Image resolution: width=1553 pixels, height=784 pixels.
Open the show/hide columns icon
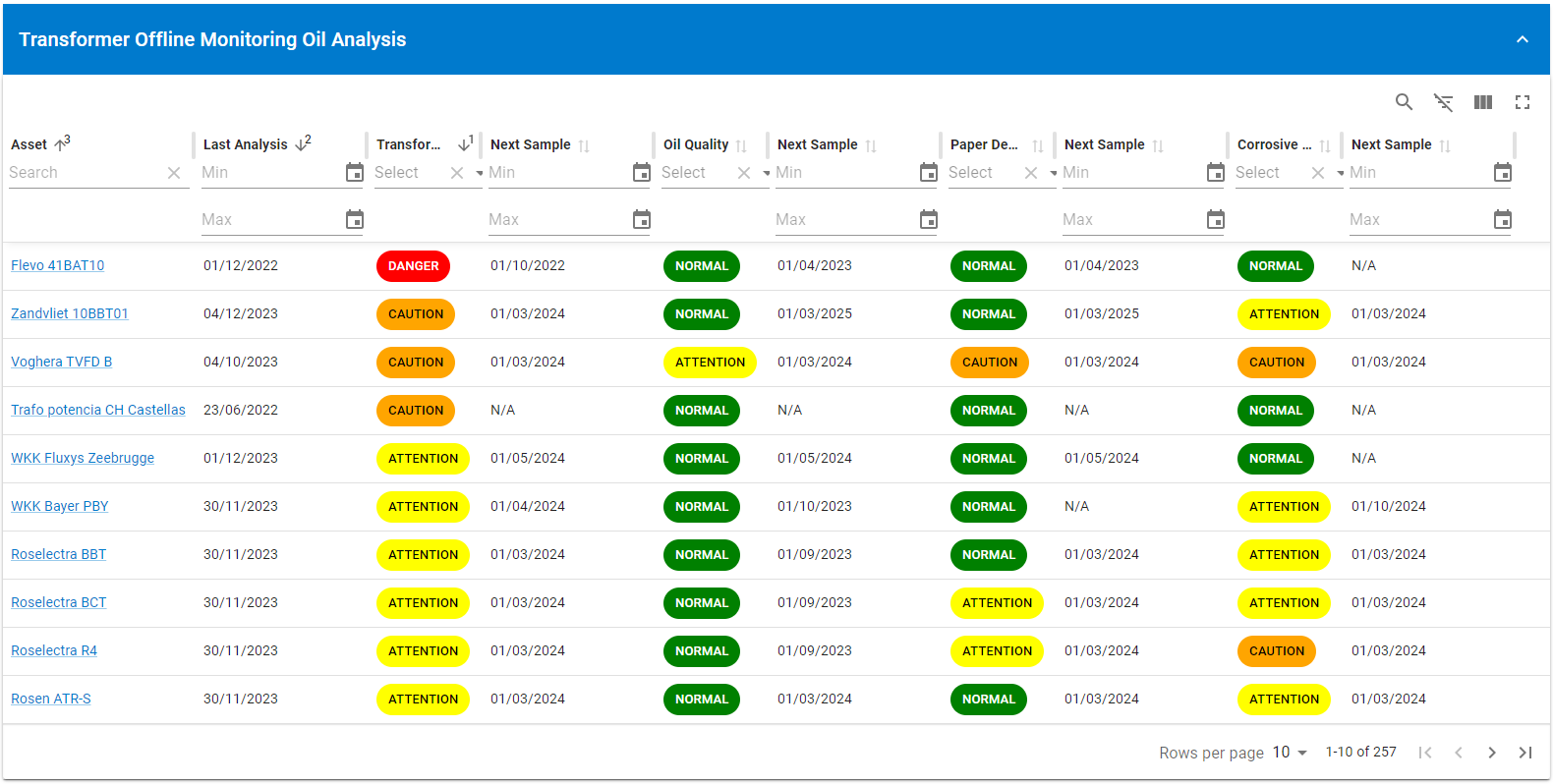(1483, 102)
